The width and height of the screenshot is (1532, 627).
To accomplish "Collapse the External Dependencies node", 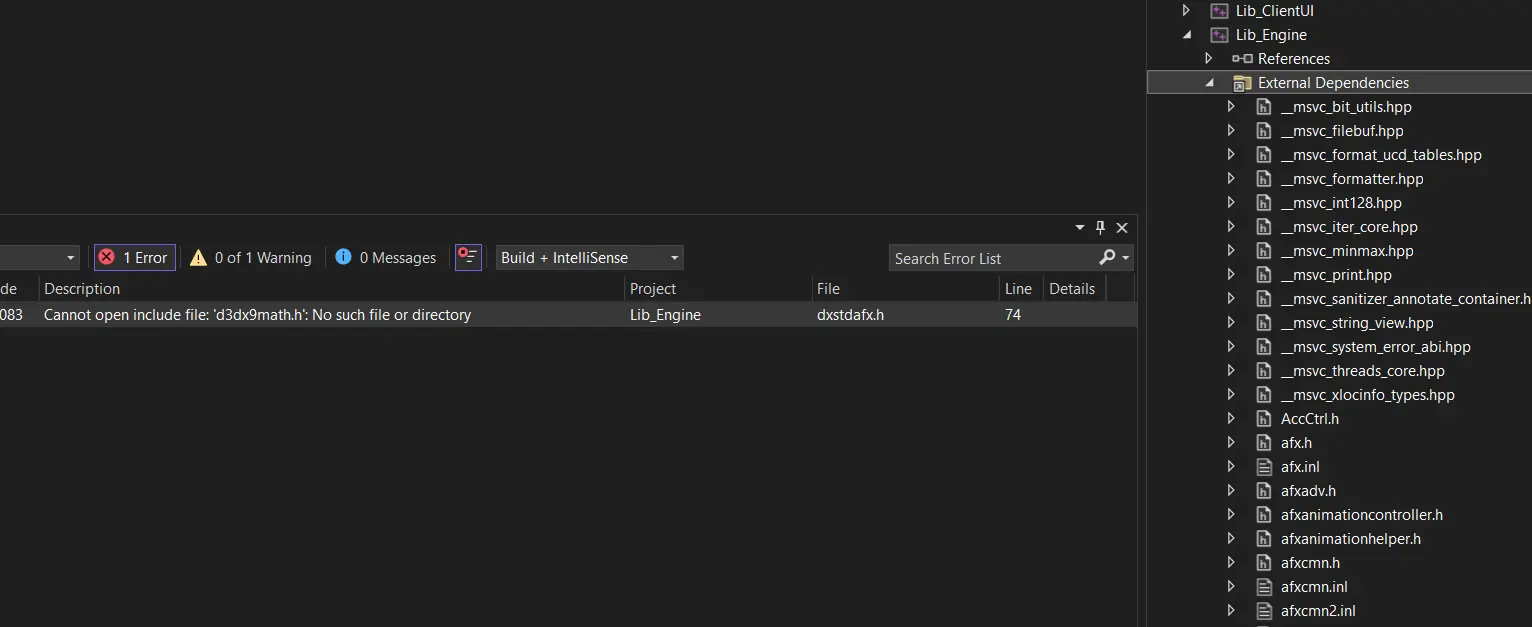I will [1209, 83].
